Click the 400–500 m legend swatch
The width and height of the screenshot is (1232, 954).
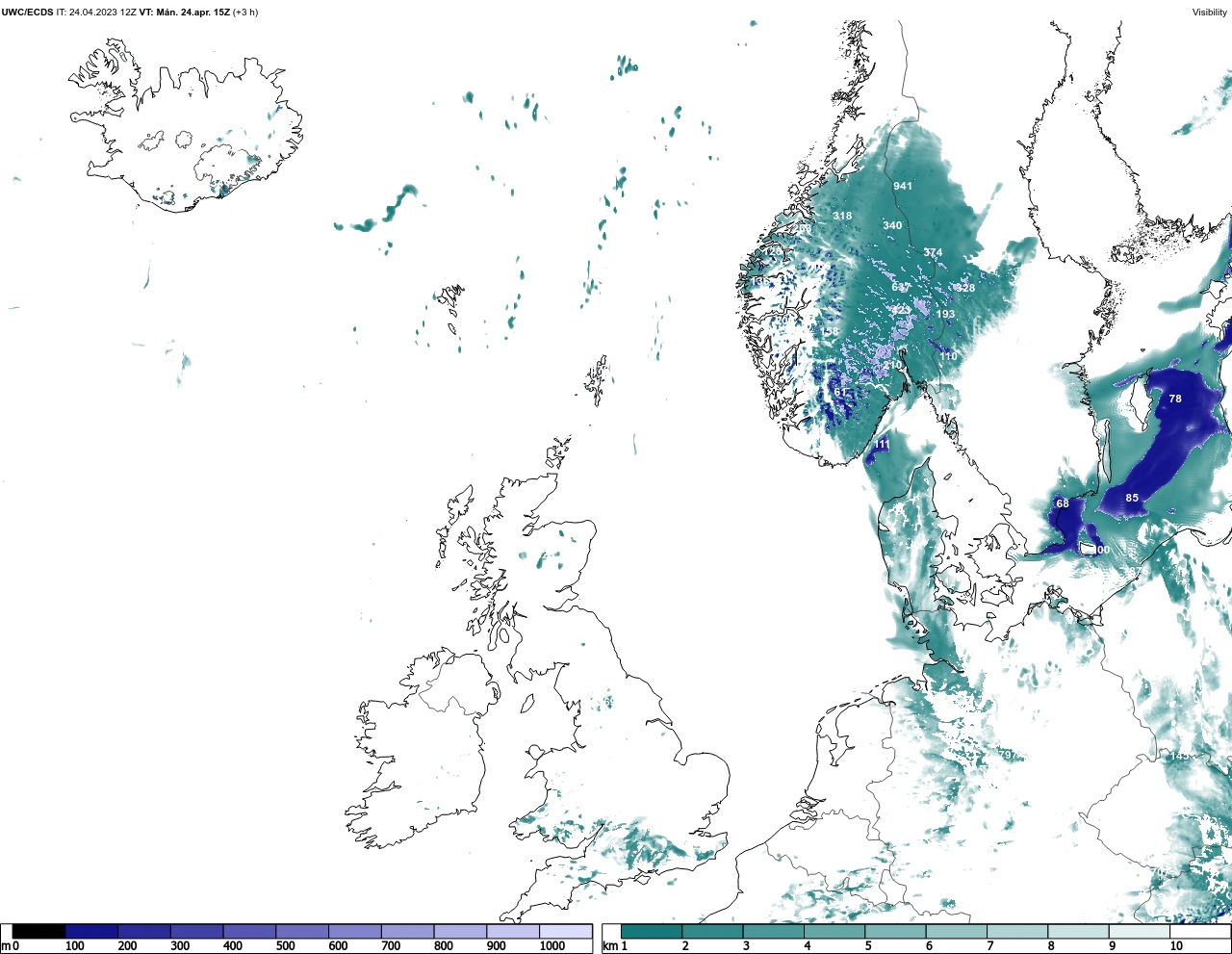pyautogui.click(x=249, y=932)
